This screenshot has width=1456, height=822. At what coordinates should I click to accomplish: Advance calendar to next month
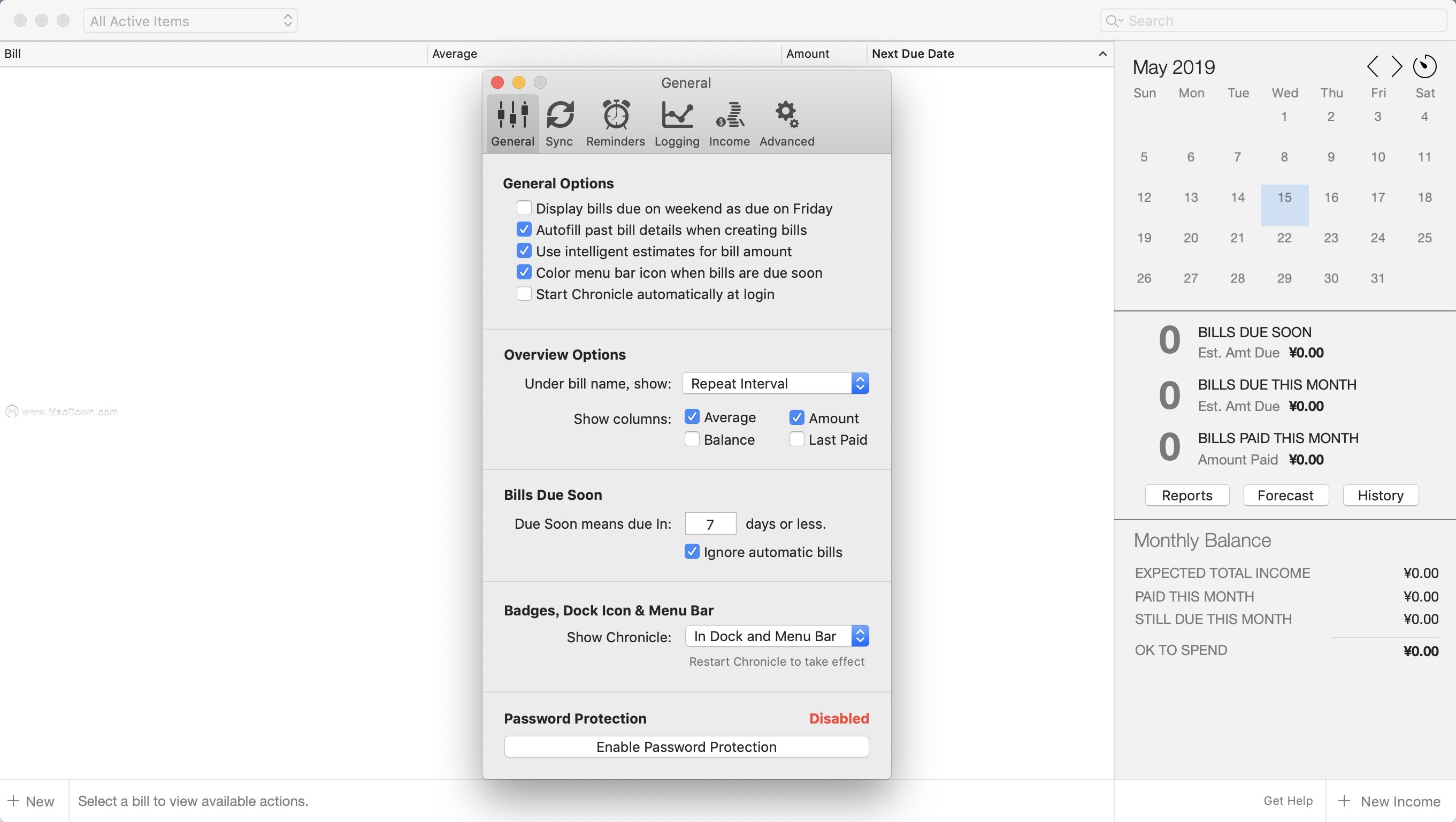tap(1397, 67)
